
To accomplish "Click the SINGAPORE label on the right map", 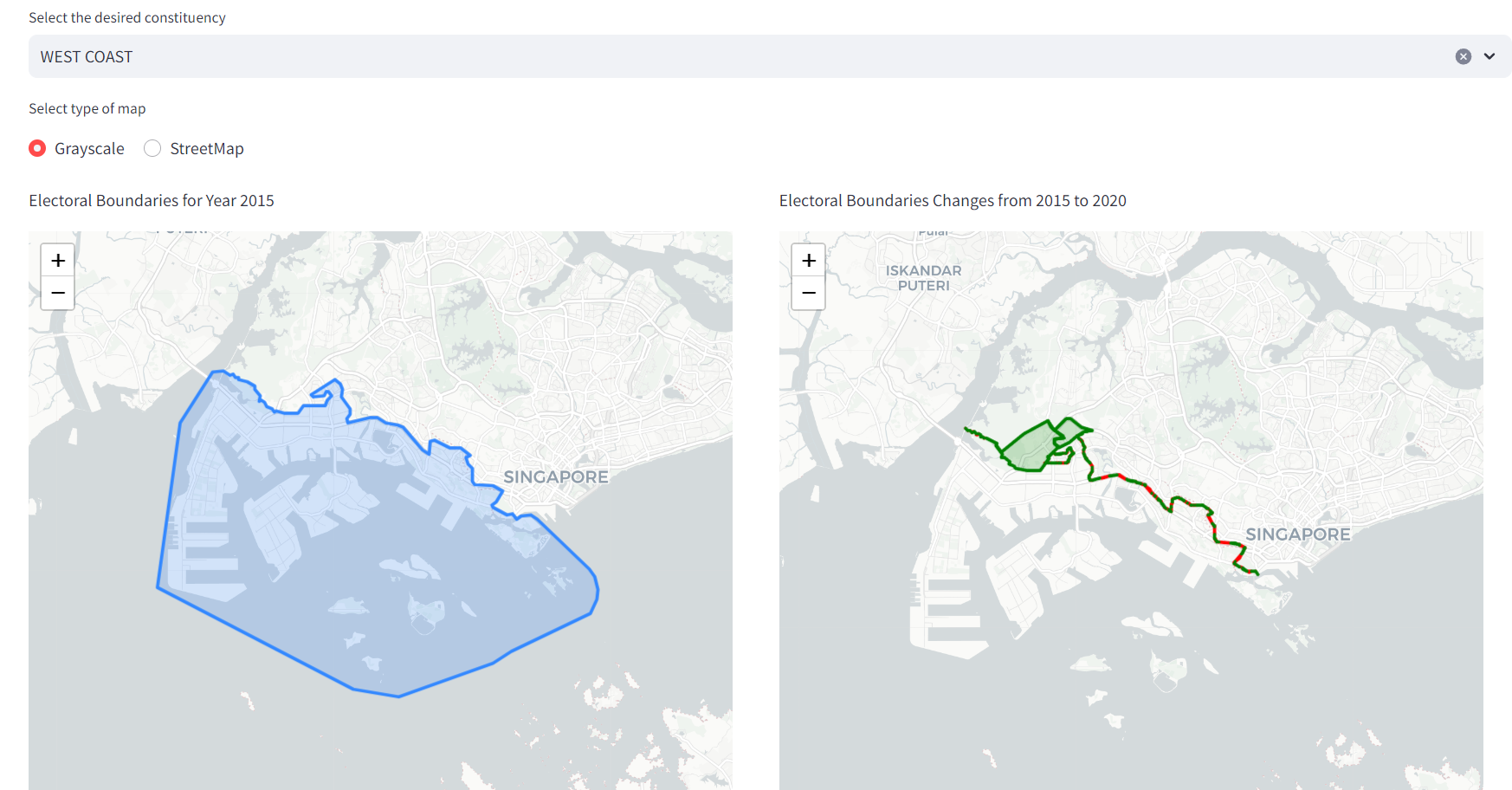I will [1297, 534].
